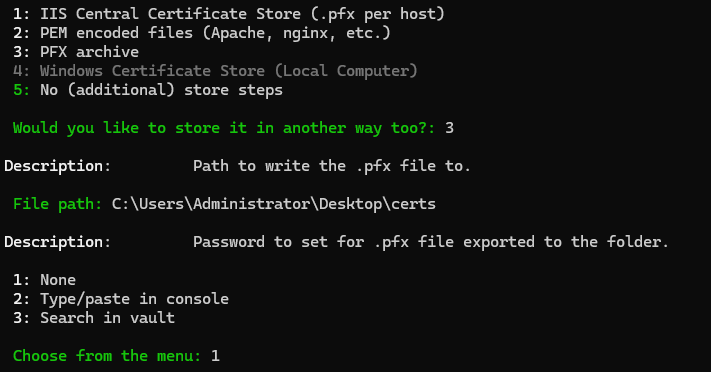The width and height of the screenshot is (711, 372).
Task: Select the PEM encoded files menu line
Action: click(x=201, y=33)
